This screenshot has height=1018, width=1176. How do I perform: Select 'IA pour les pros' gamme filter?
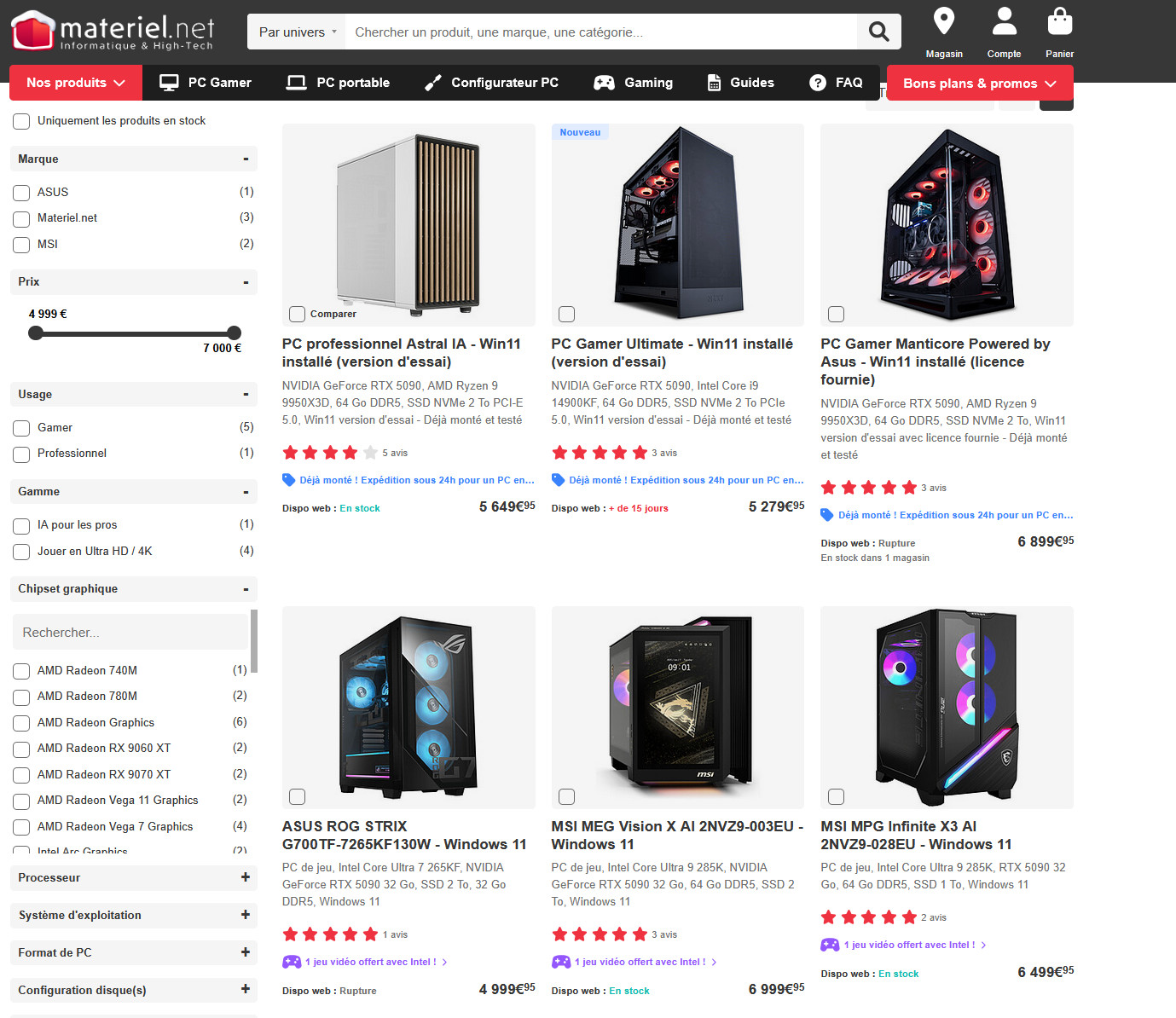[x=21, y=526]
